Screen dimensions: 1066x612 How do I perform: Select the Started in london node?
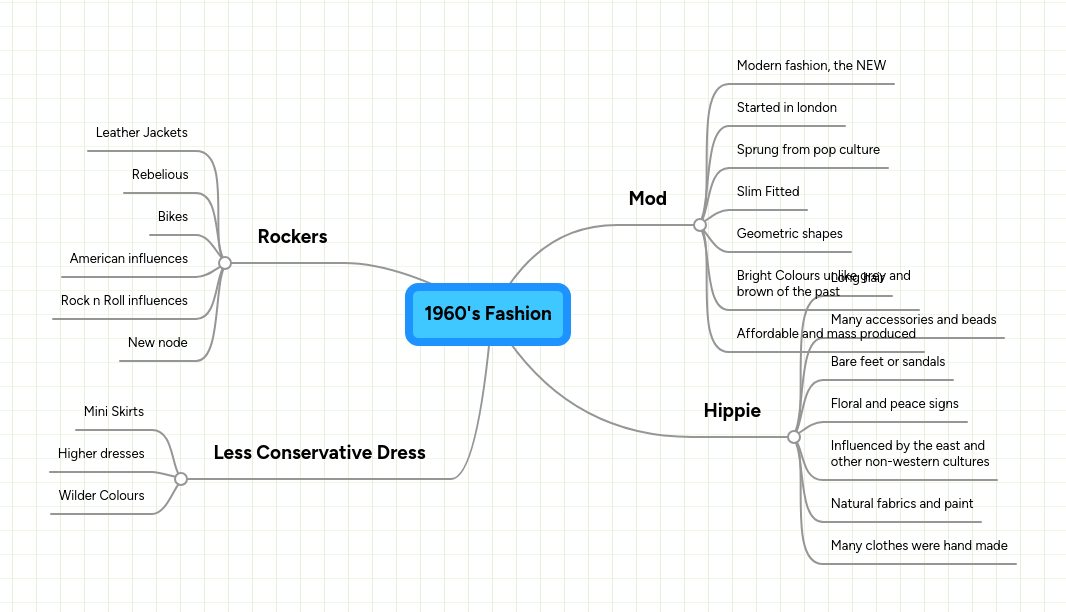coord(787,107)
